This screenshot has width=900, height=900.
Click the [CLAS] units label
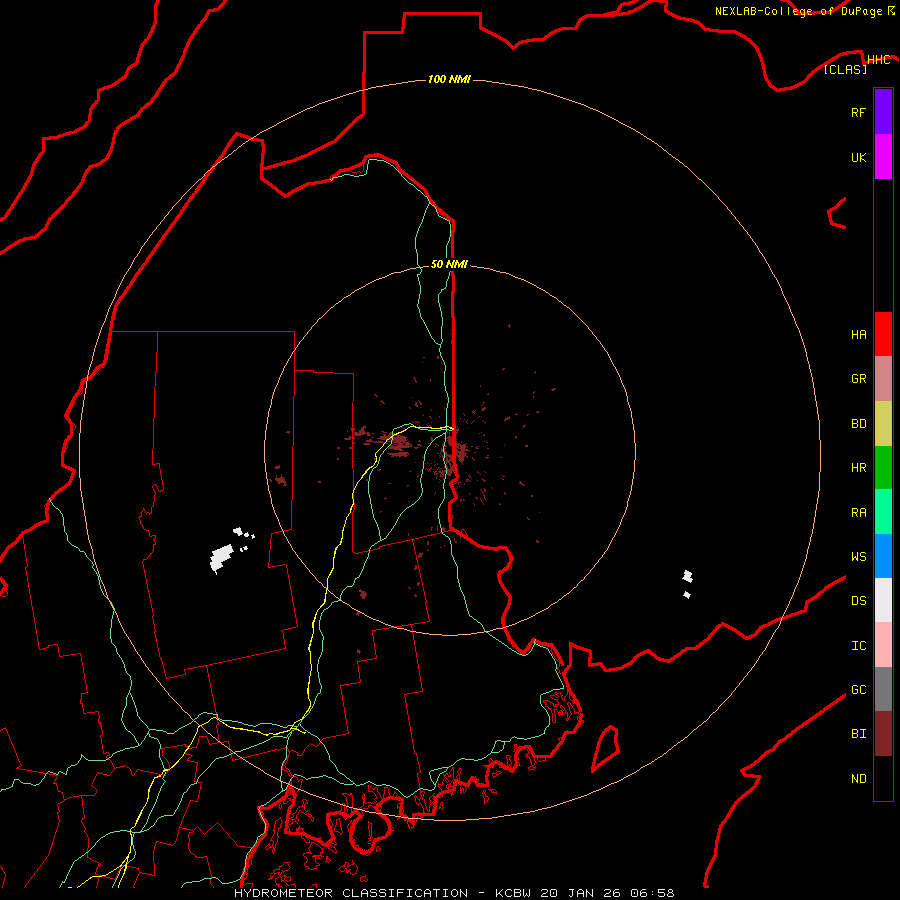pos(845,69)
